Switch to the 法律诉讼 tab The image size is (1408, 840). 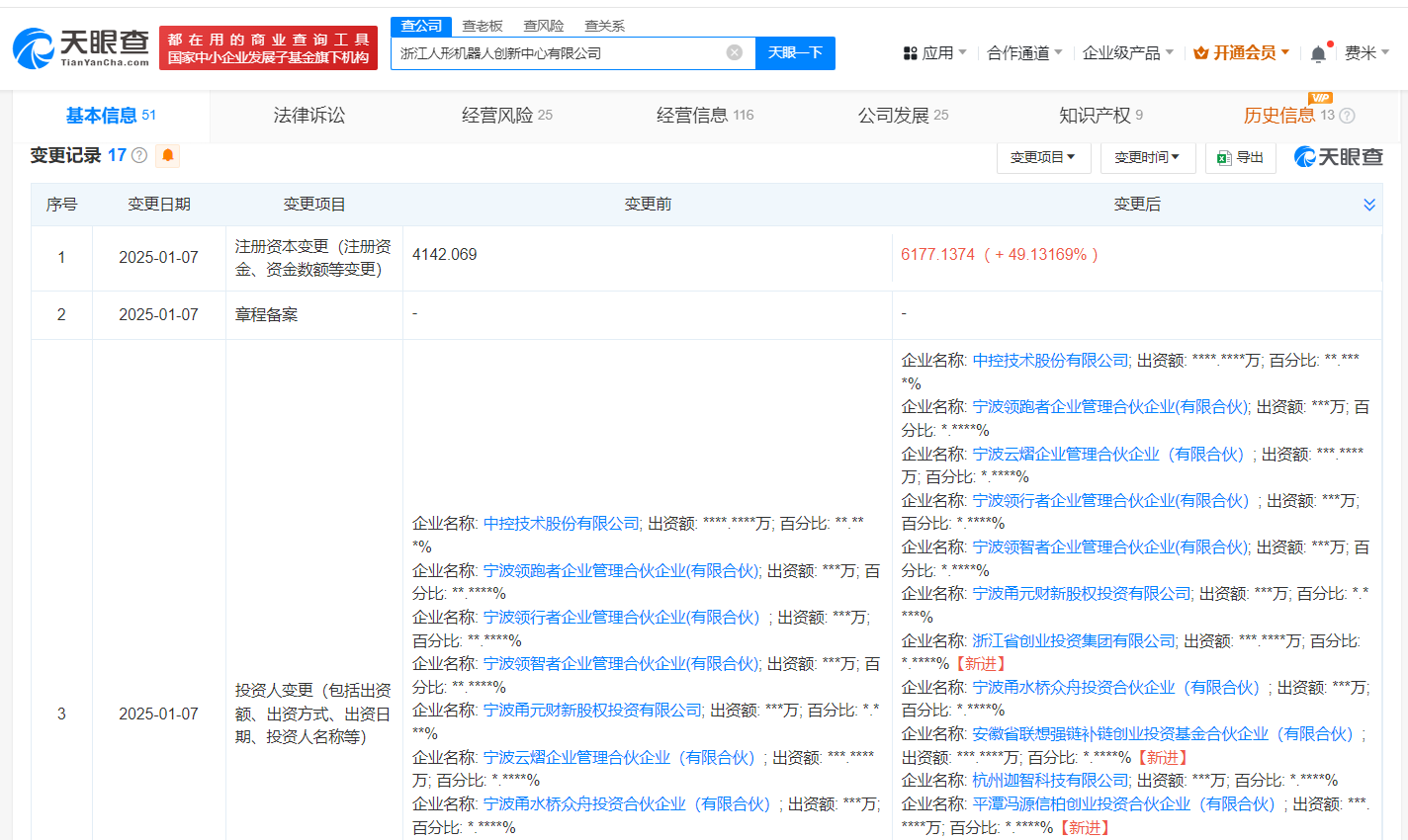pos(309,116)
